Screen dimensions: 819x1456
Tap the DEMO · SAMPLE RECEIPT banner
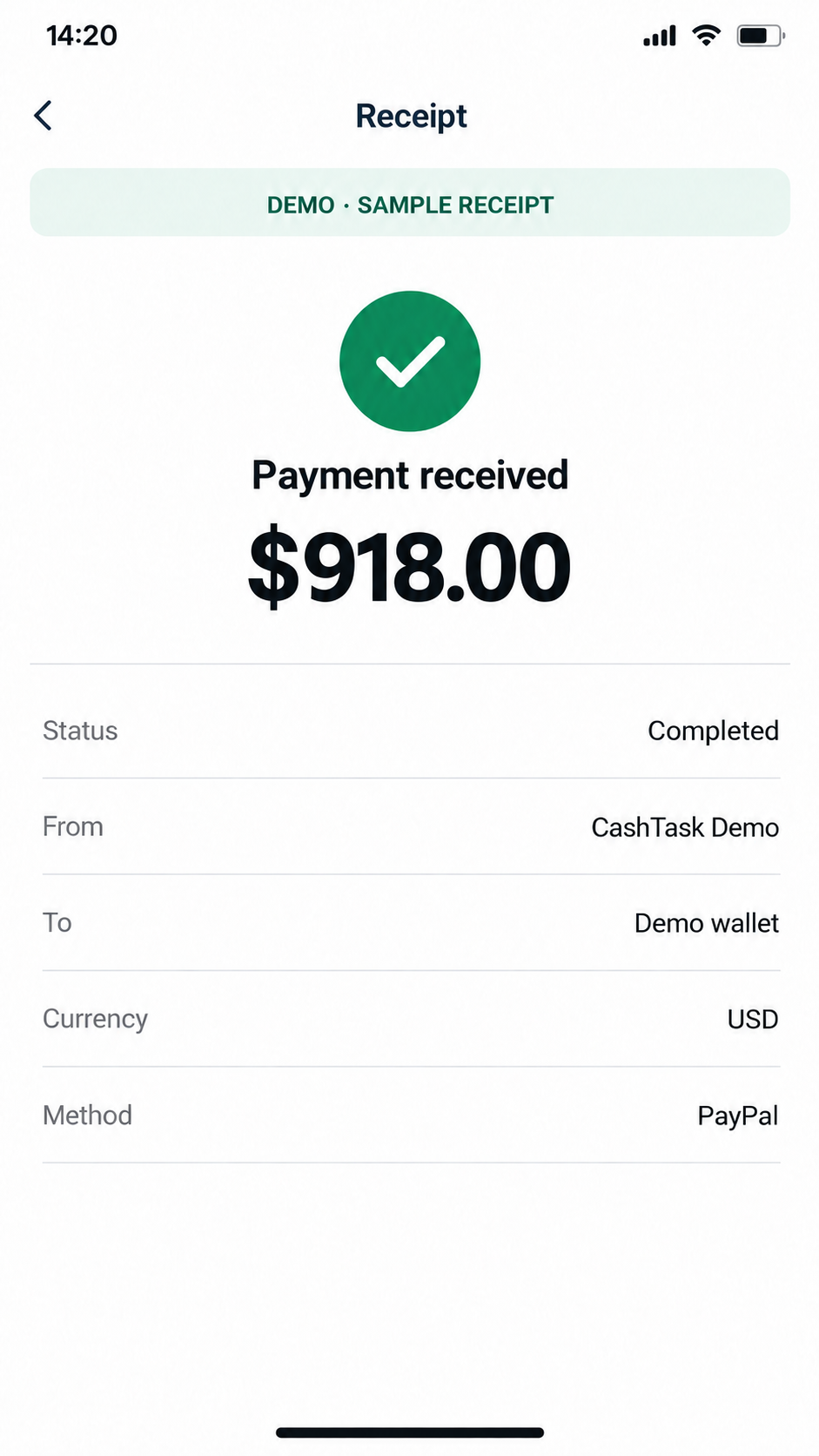tap(410, 203)
